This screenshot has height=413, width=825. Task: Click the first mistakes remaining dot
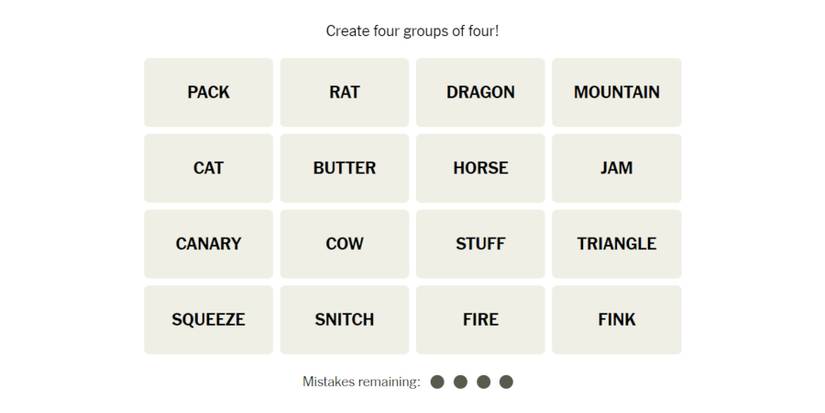coord(437,382)
